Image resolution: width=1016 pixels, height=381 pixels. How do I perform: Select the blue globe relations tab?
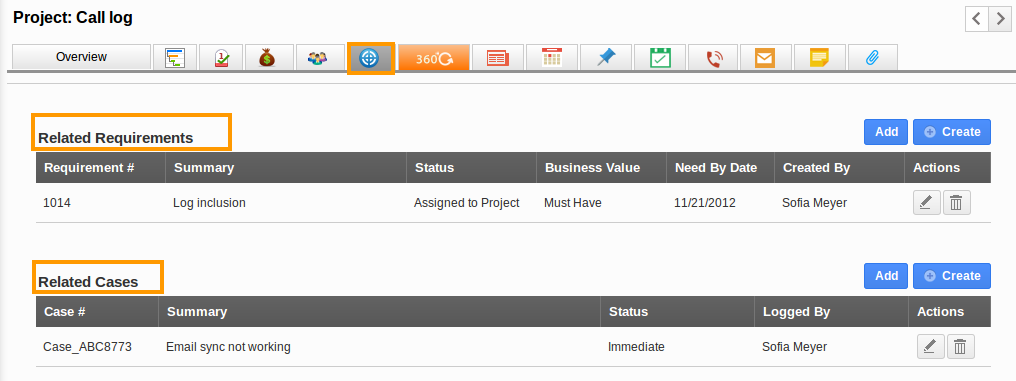point(369,58)
